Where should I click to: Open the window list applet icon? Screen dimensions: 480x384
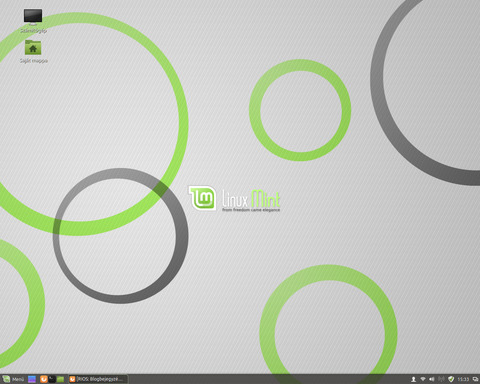click(x=475, y=379)
